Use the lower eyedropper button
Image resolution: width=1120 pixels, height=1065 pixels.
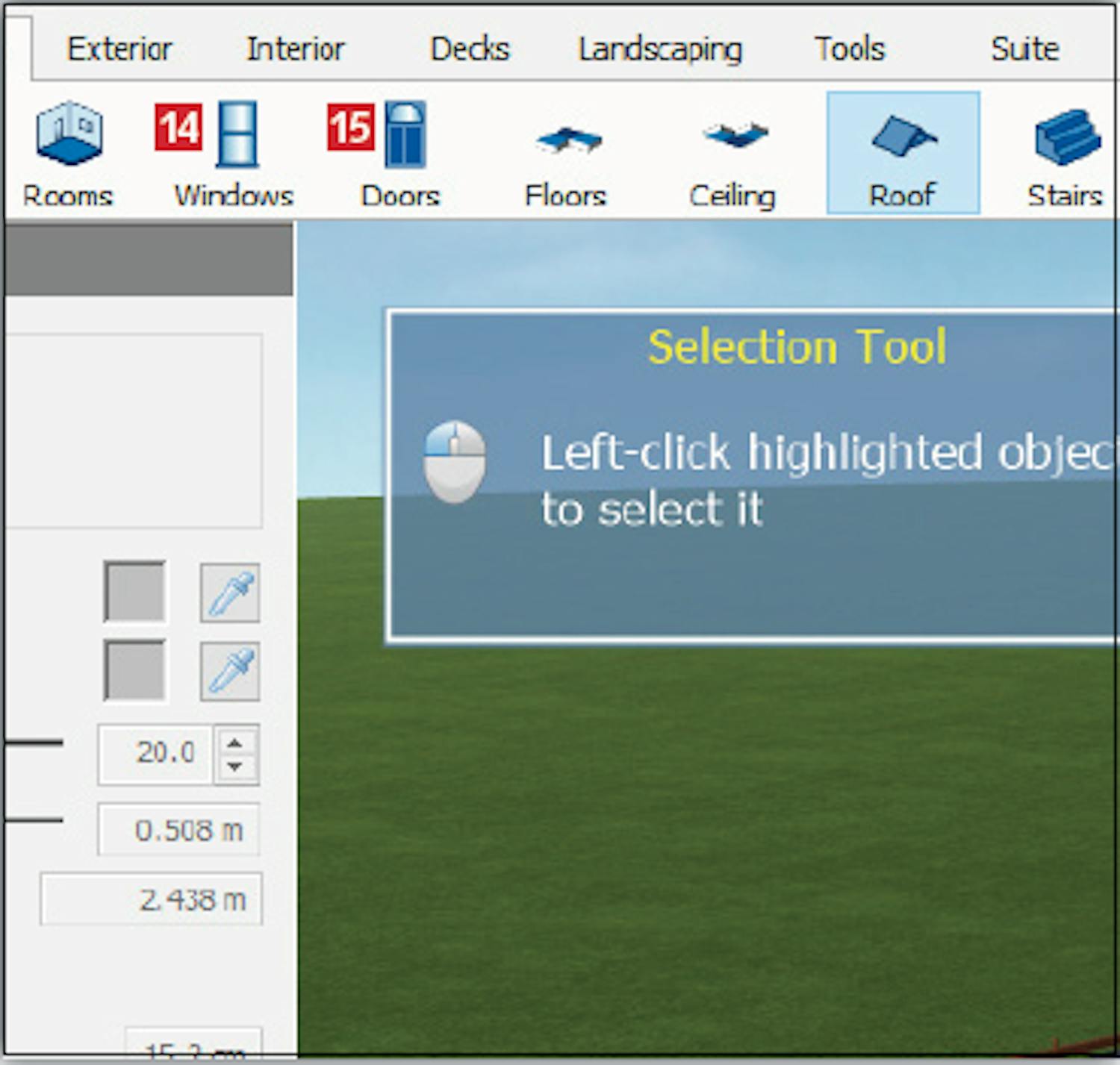(230, 672)
